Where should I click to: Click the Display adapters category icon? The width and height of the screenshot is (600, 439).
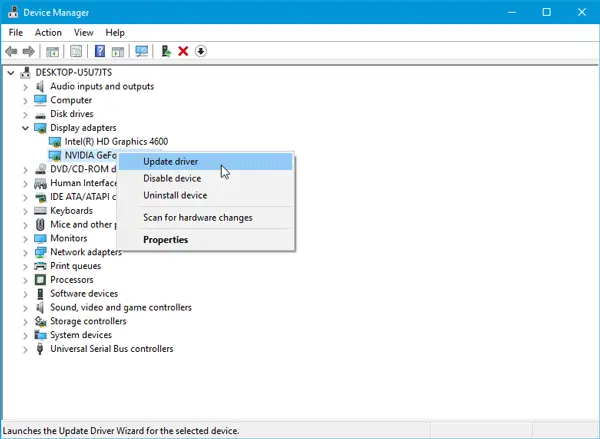pos(40,128)
